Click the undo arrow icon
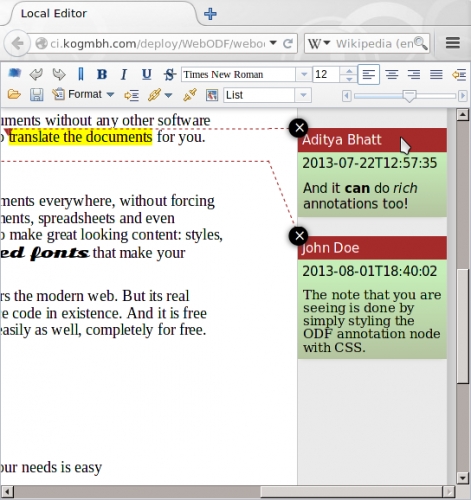This screenshot has height=500, width=471. pos(36,74)
